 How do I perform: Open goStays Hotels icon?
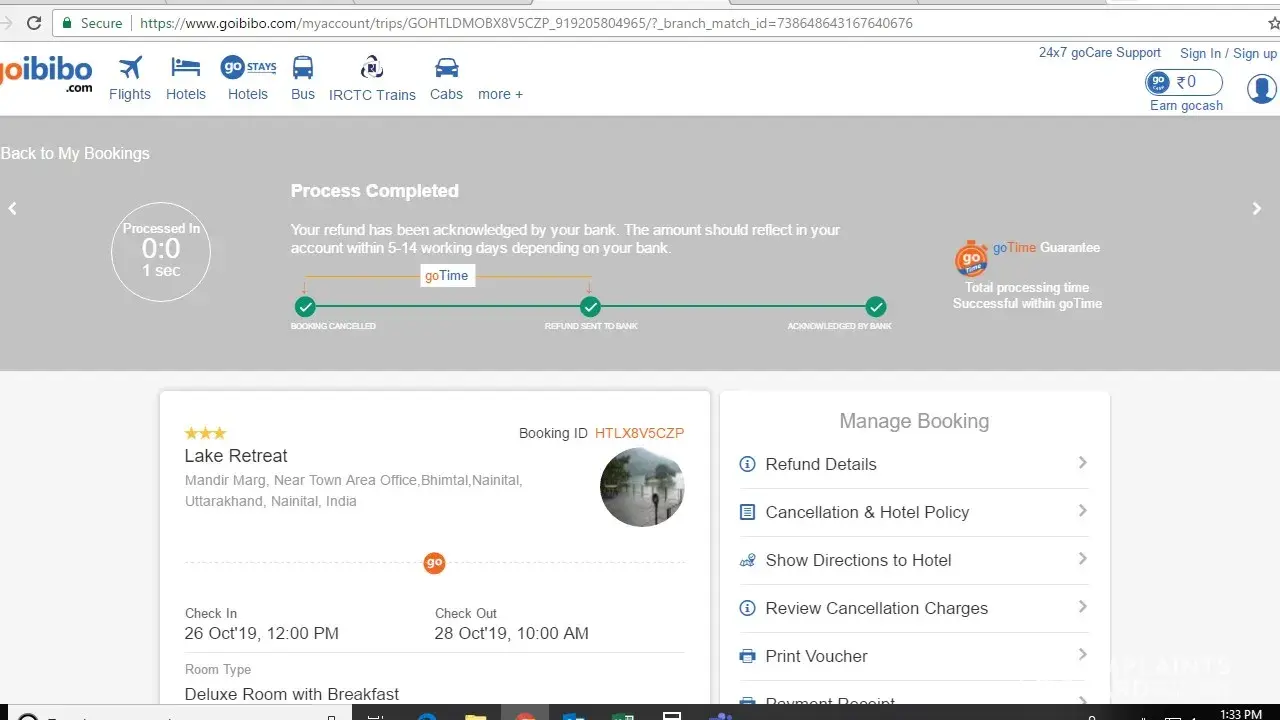(247, 68)
